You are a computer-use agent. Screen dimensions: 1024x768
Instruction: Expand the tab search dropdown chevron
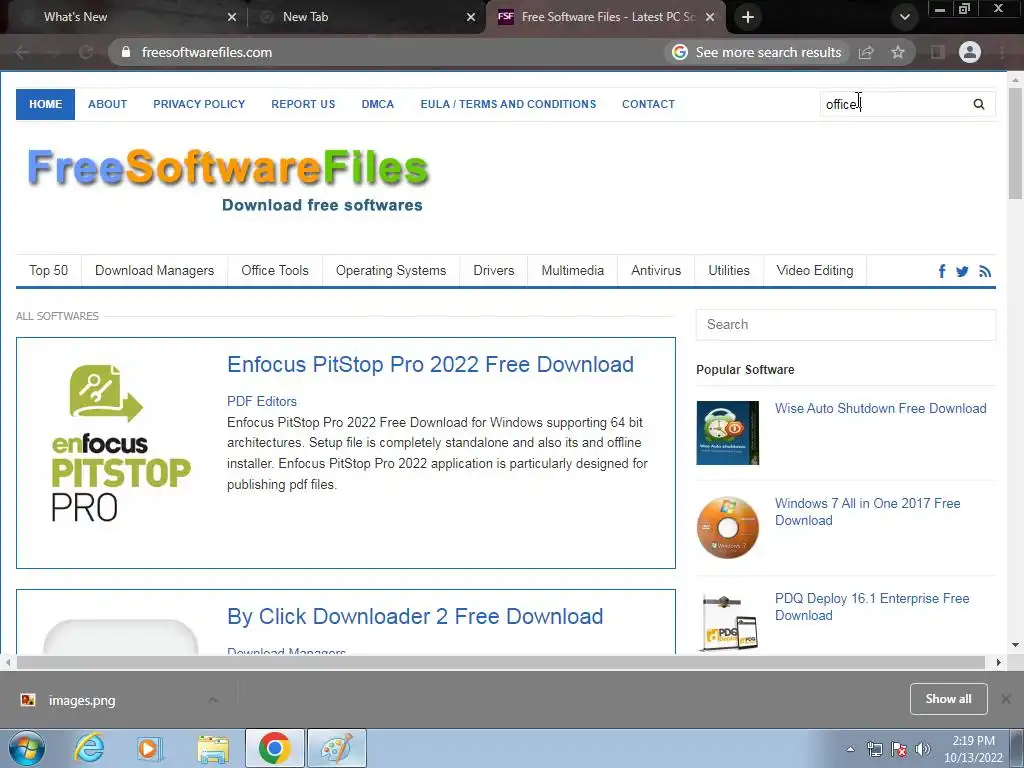[x=904, y=17]
